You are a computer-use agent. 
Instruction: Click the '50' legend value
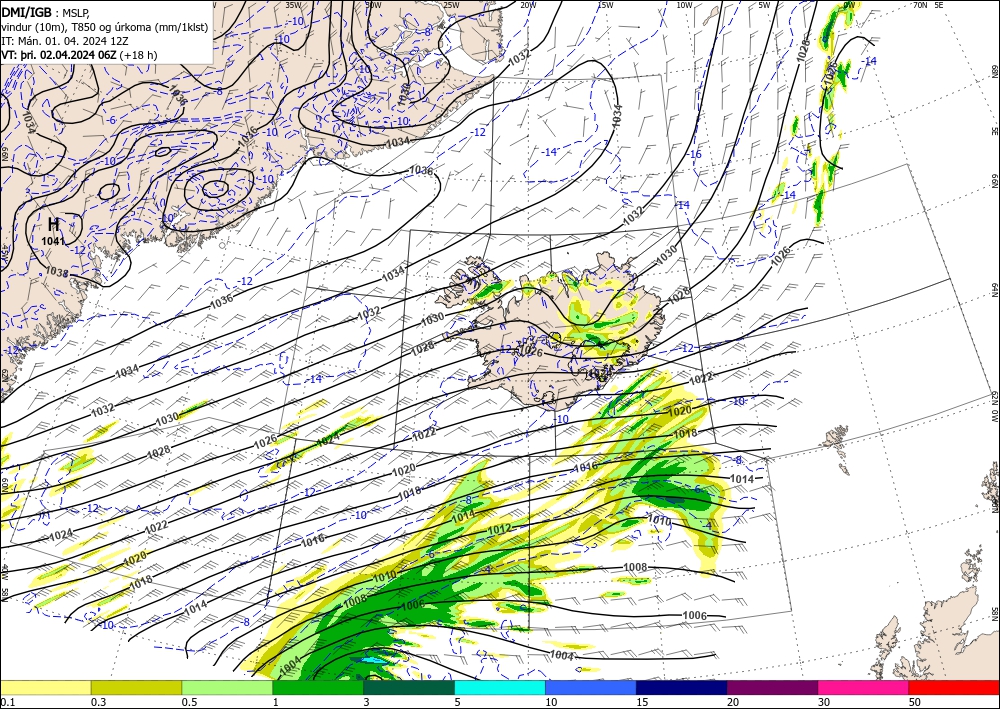915,702
